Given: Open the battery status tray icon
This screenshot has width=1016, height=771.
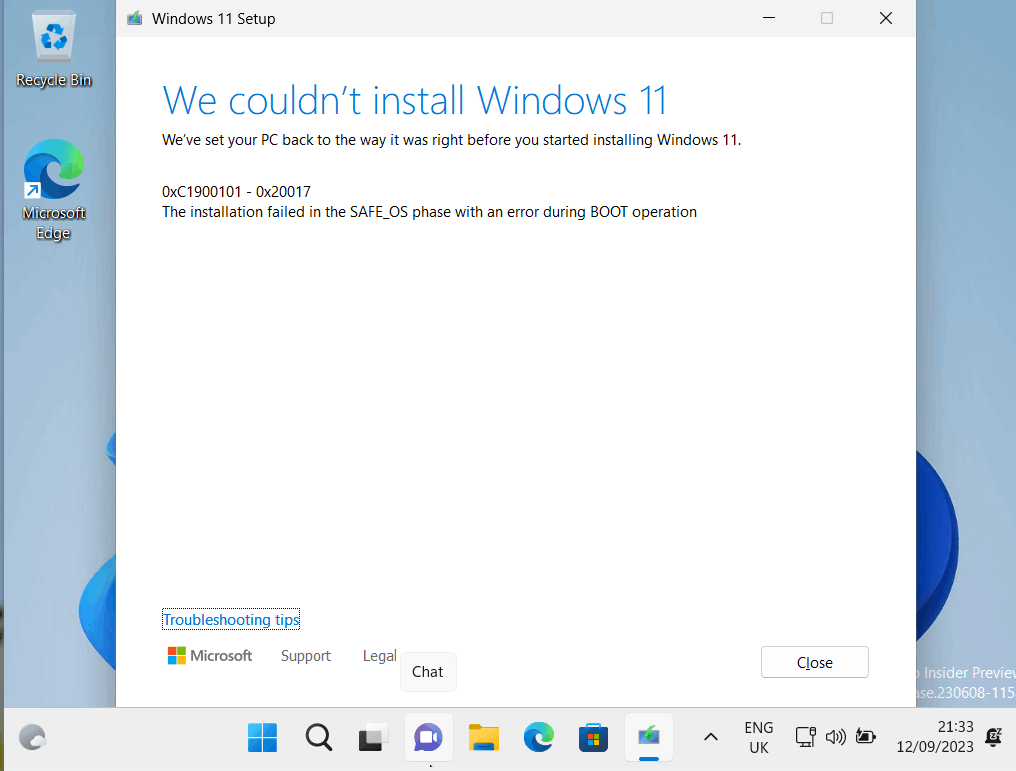Looking at the screenshot, I should click(x=866, y=737).
